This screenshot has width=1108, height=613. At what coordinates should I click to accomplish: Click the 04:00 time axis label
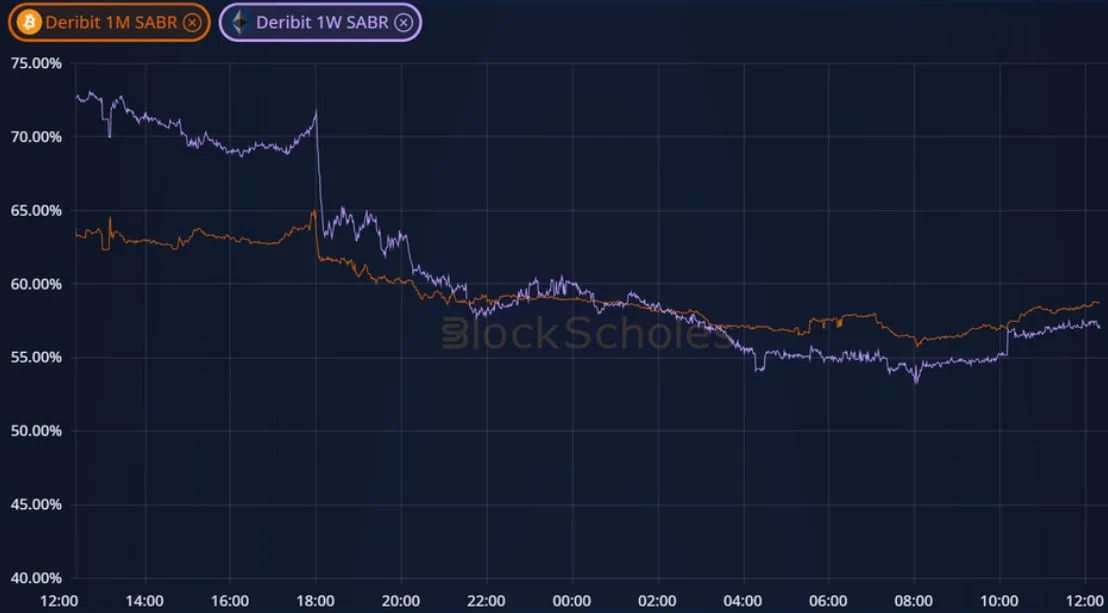coord(743,602)
